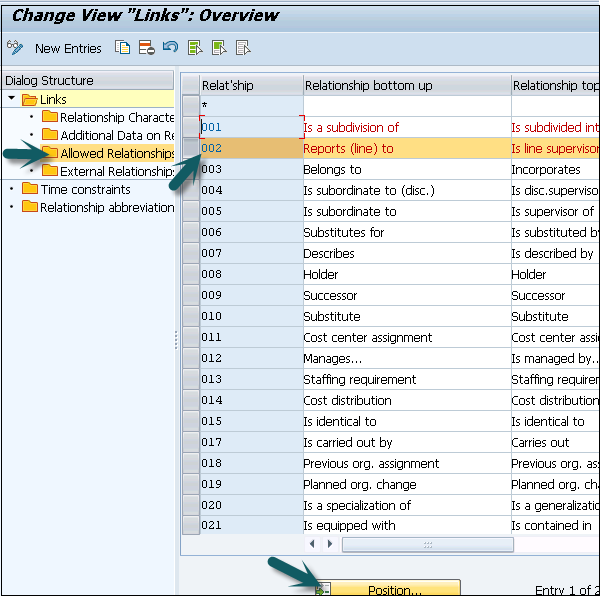Screen dimensions: 600x596
Task: Click the Relat'ship column header
Action: click(x=250, y=85)
